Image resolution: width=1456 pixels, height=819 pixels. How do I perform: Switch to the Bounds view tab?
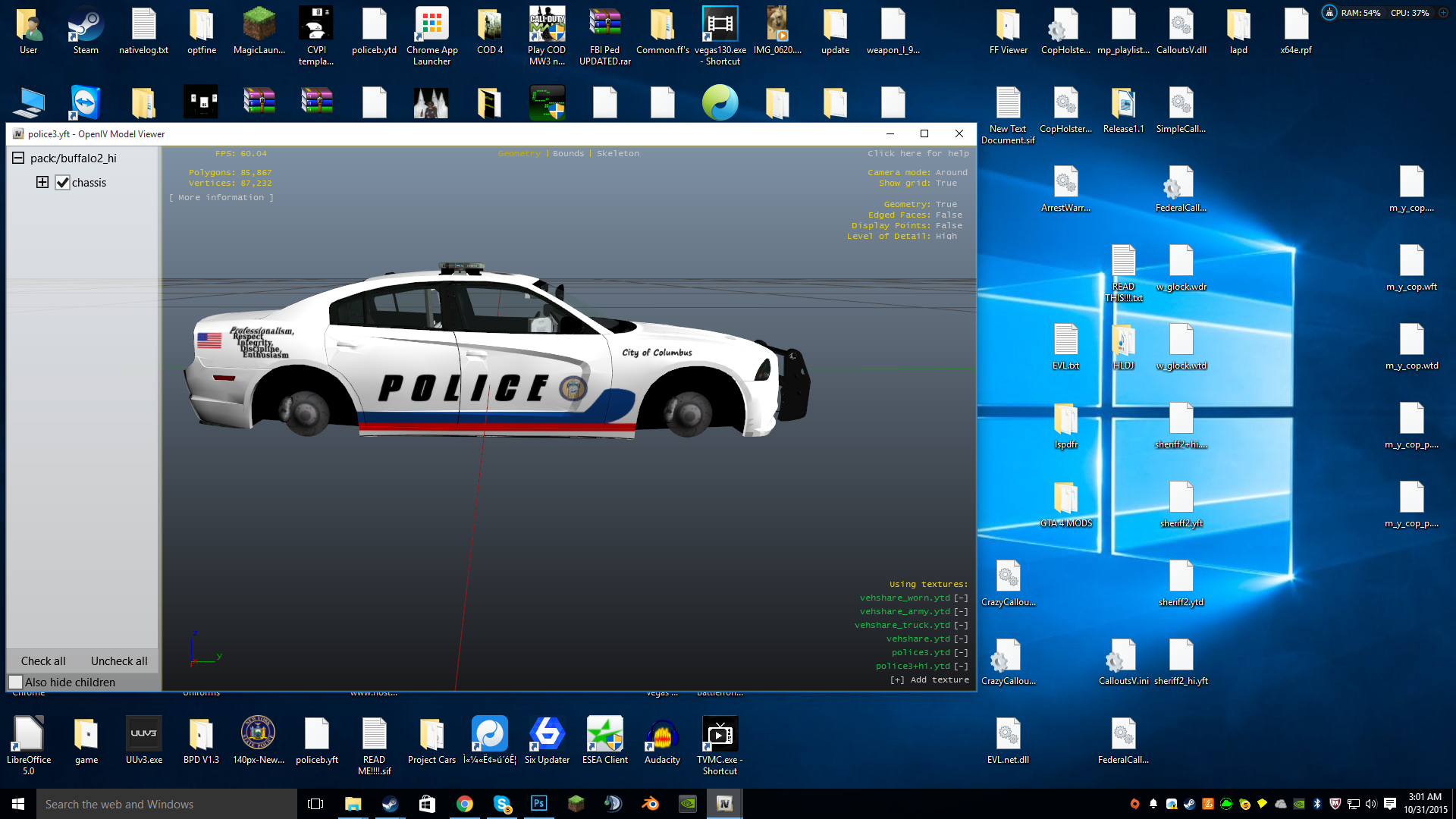(x=568, y=153)
